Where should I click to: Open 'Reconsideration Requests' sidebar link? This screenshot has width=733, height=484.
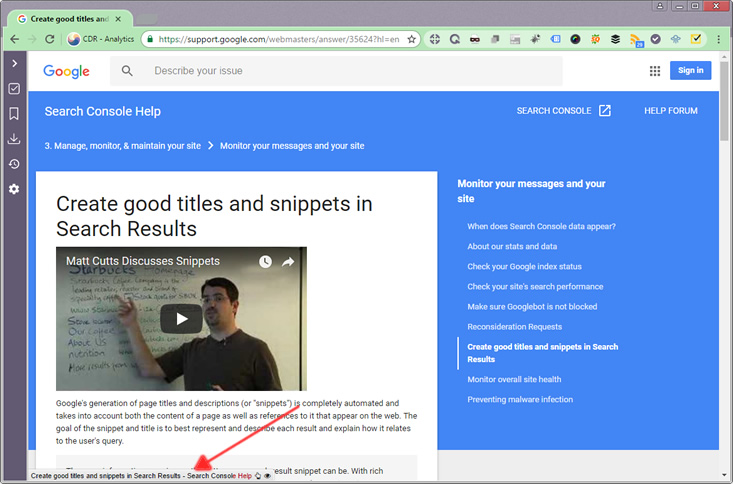(514, 327)
